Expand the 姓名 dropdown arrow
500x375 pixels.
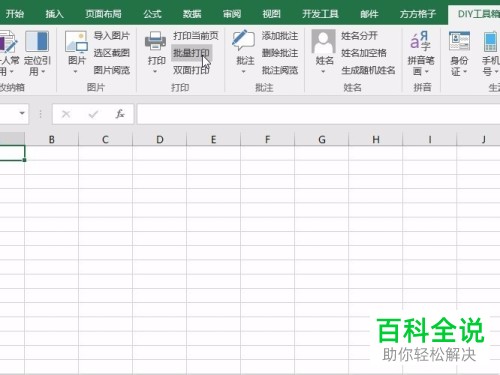click(x=323, y=72)
